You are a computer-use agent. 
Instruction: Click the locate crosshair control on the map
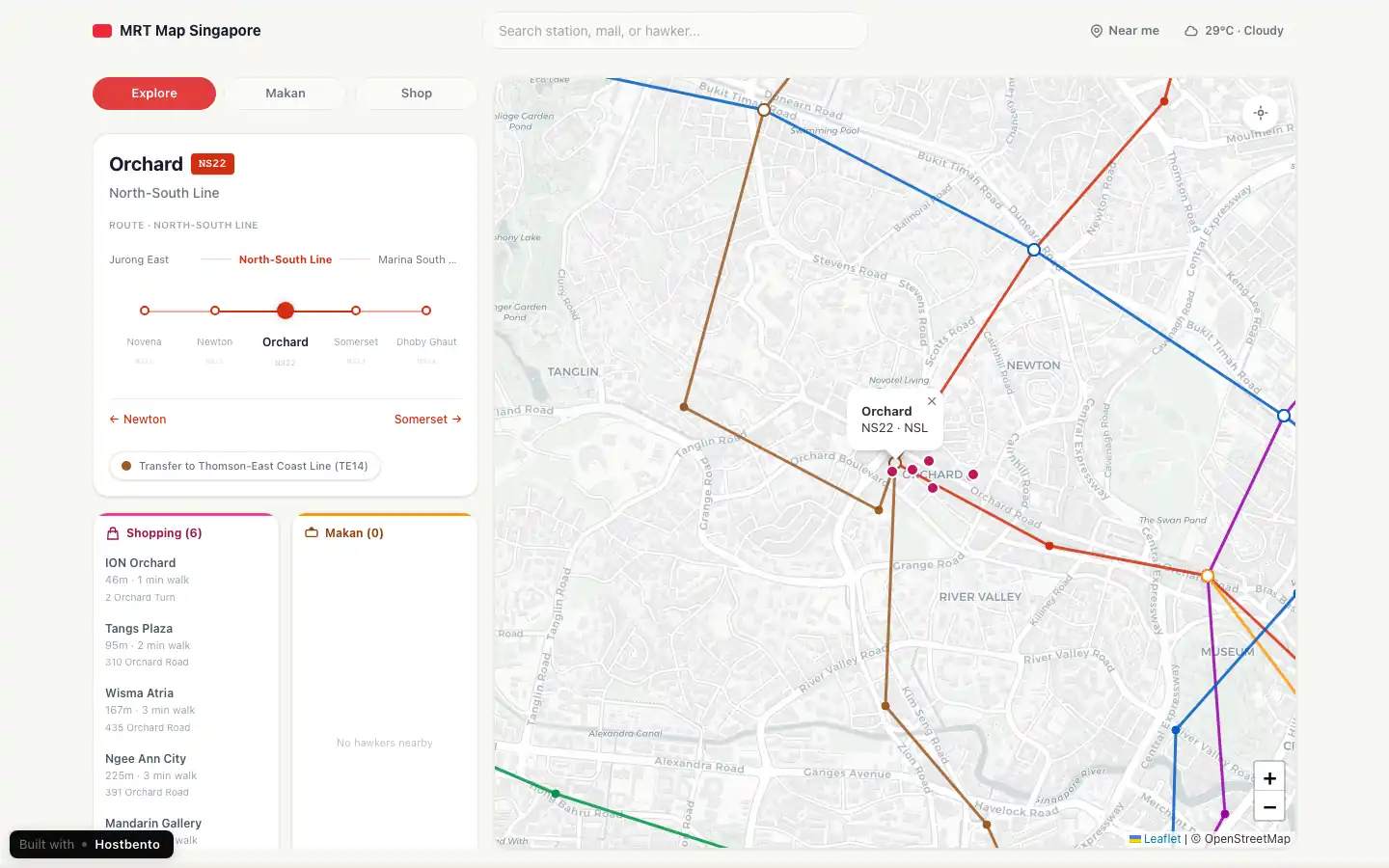pos(1261,113)
